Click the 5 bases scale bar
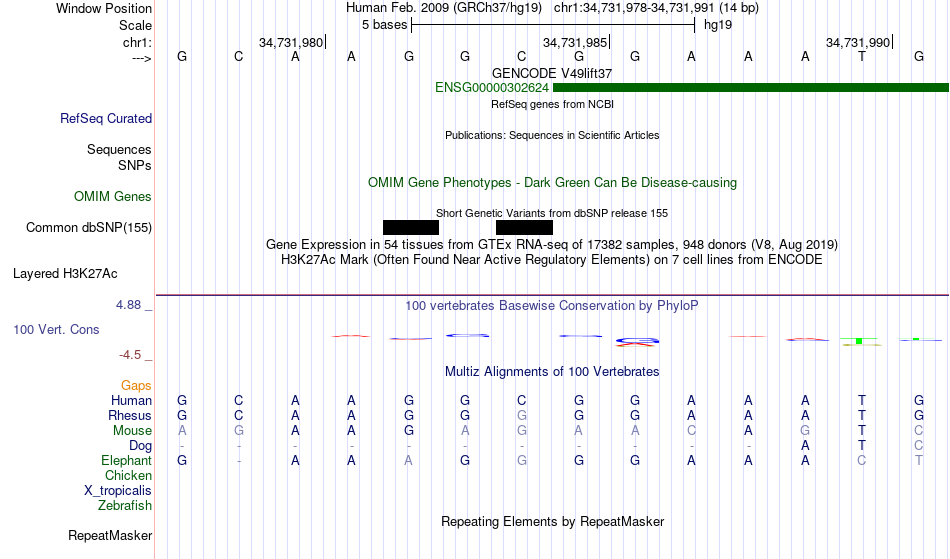The image size is (950, 559). tap(553, 25)
